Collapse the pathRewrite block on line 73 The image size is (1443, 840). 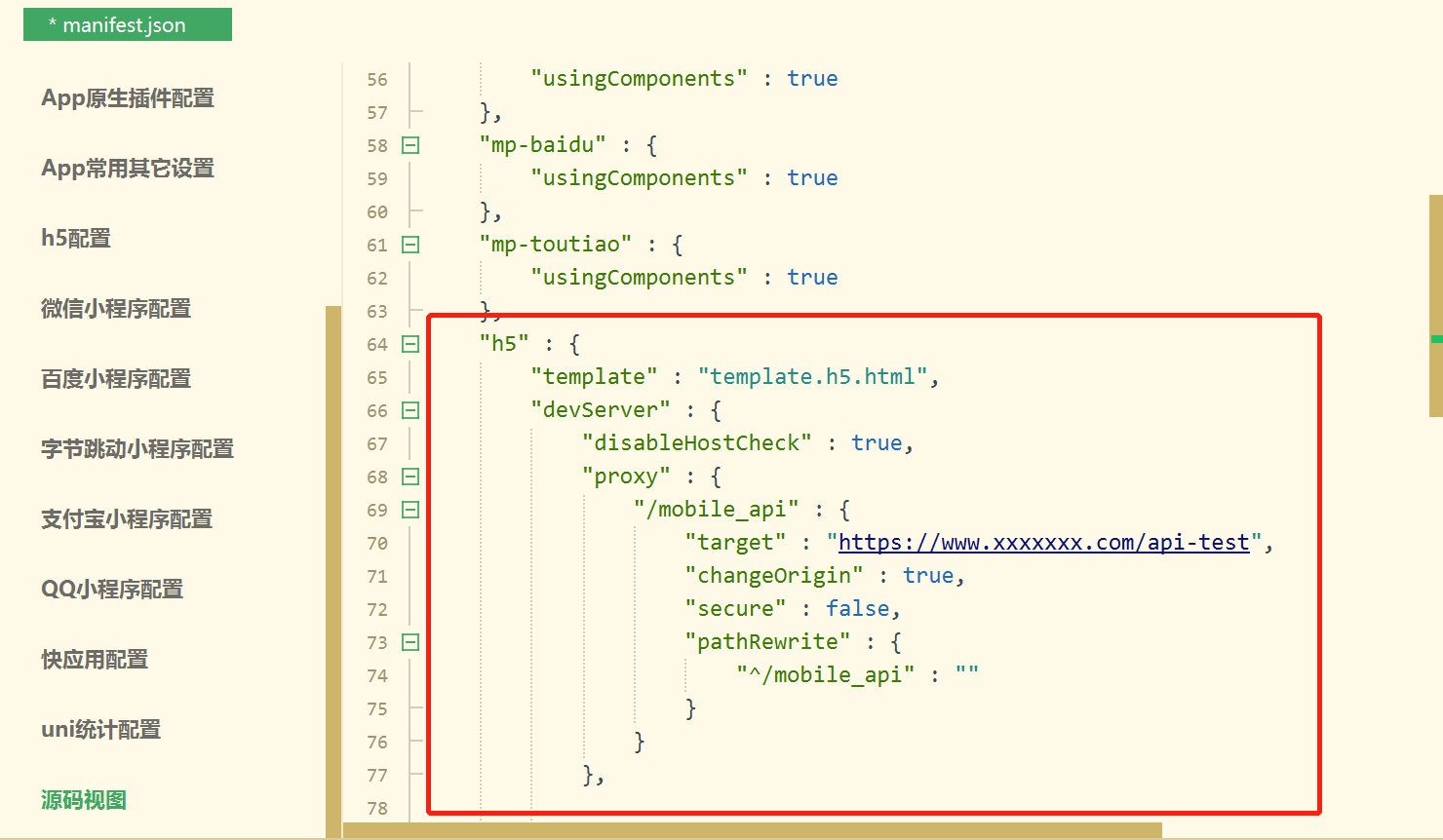pyautogui.click(x=410, y=642)
